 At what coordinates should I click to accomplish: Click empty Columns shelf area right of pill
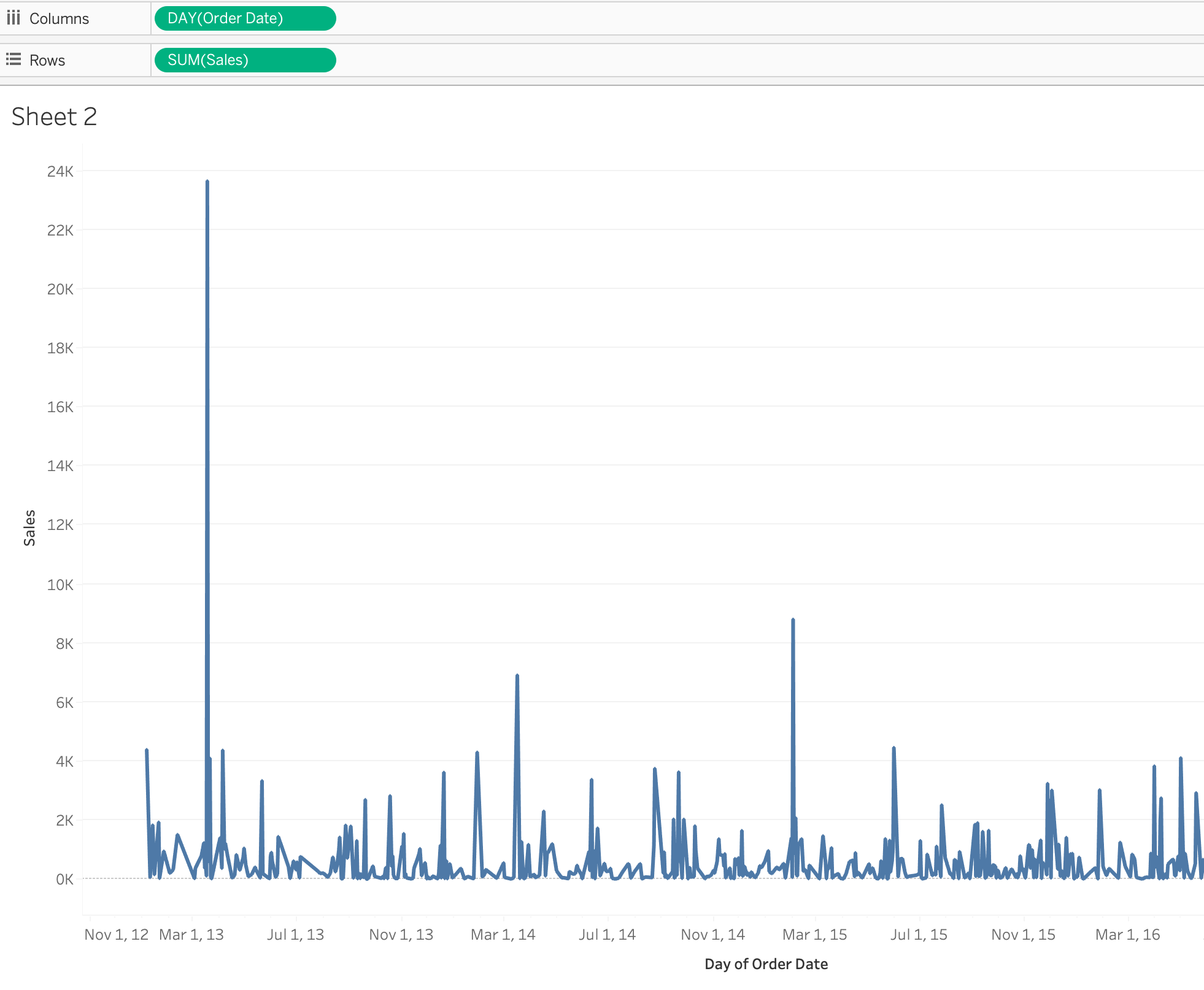(x=736, y=18)
